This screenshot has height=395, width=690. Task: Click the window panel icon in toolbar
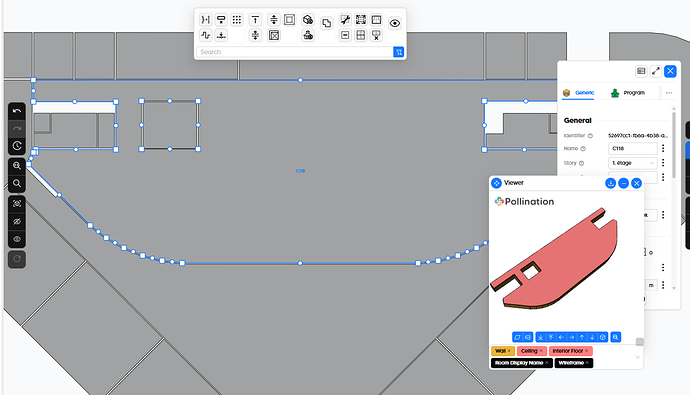pyautogui.click(x=376, y=19)
